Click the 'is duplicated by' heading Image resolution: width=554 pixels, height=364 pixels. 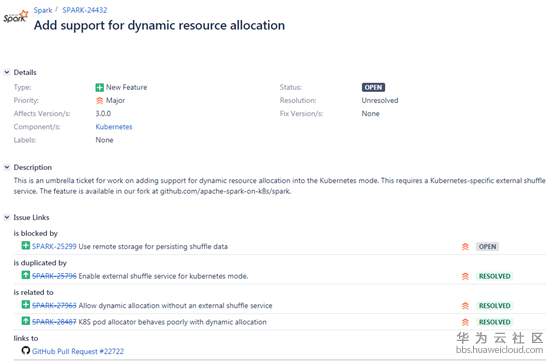40,263
